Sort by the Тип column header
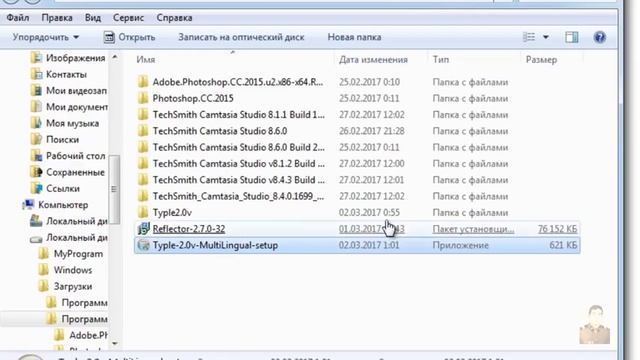This screenshot has height=360, width=640. tap(441, 60)
